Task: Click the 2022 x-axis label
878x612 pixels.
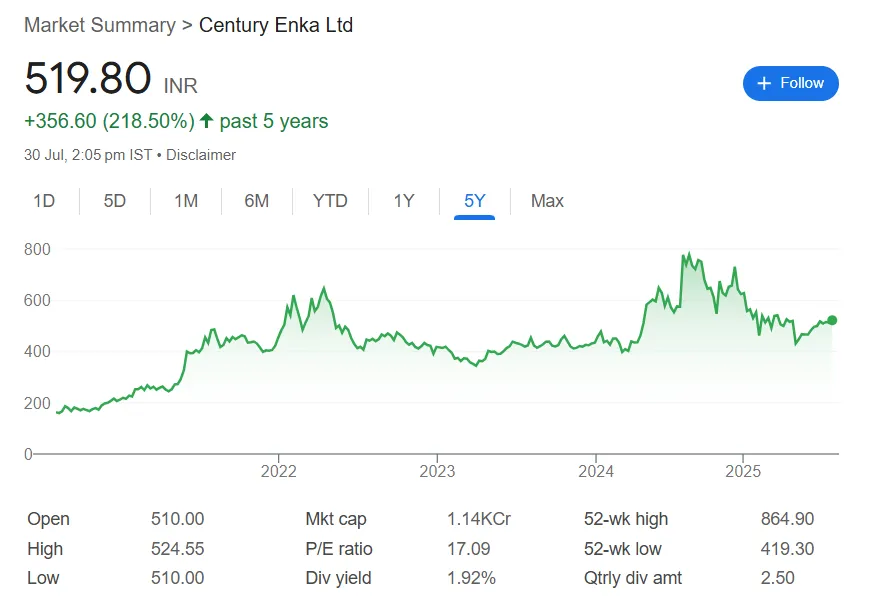Action: [278, 471]
